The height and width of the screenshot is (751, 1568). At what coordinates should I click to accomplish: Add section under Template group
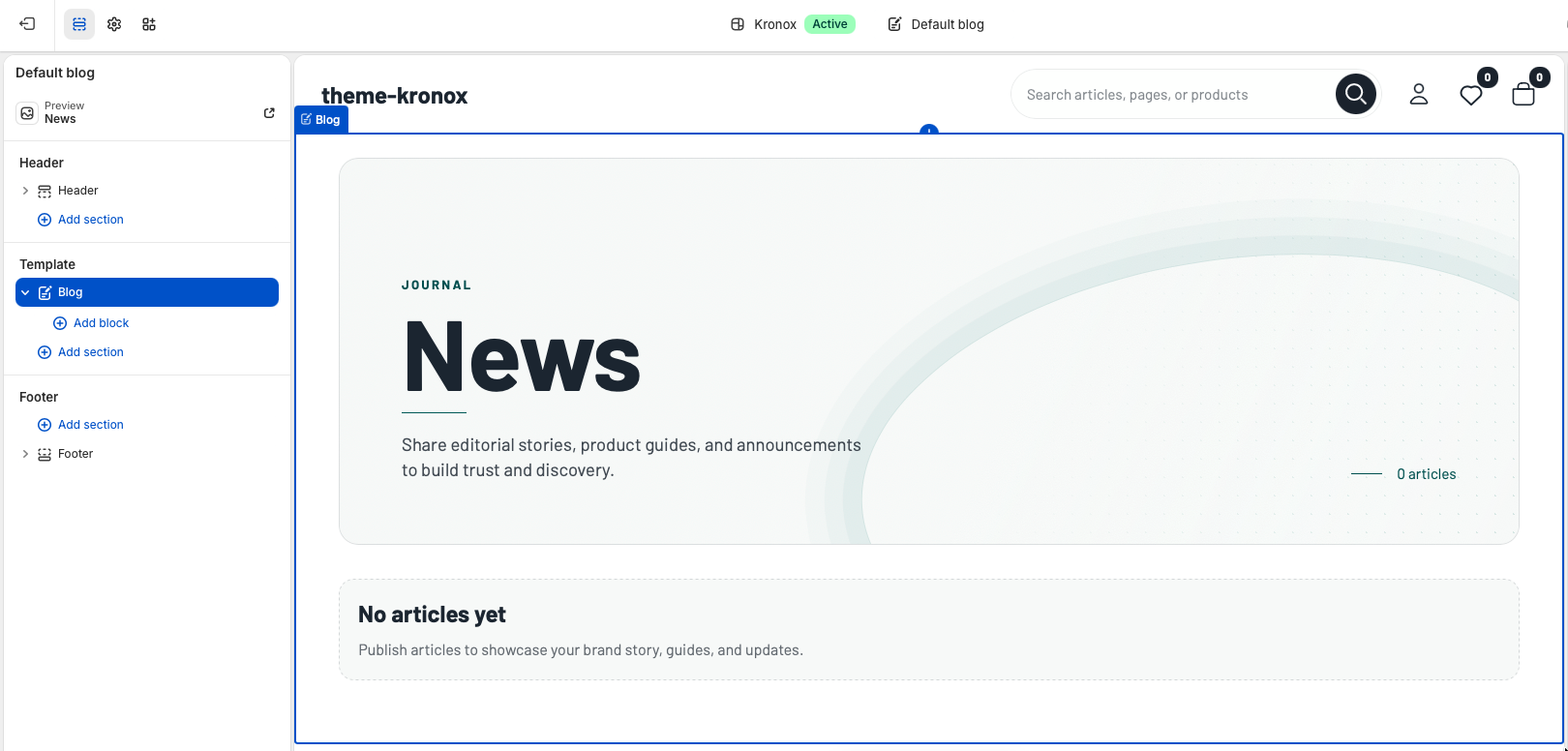[x=80, y=352]
